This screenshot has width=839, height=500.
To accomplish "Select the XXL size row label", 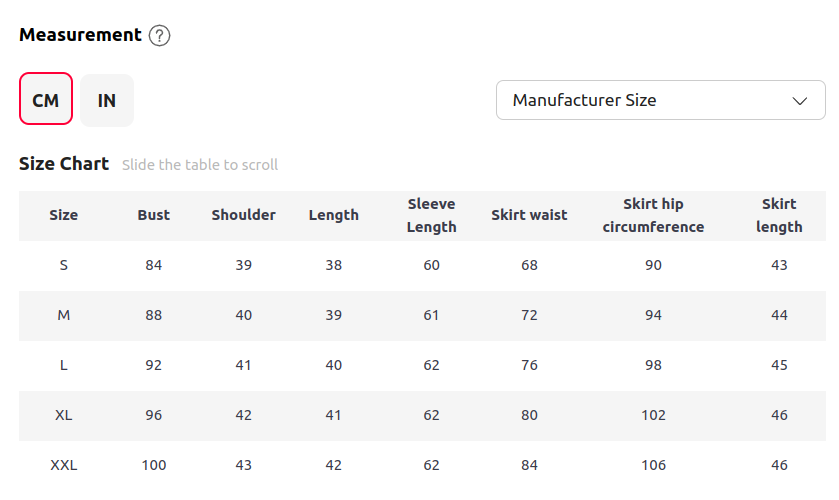I will pyautogui.click(x=64, y=465).
